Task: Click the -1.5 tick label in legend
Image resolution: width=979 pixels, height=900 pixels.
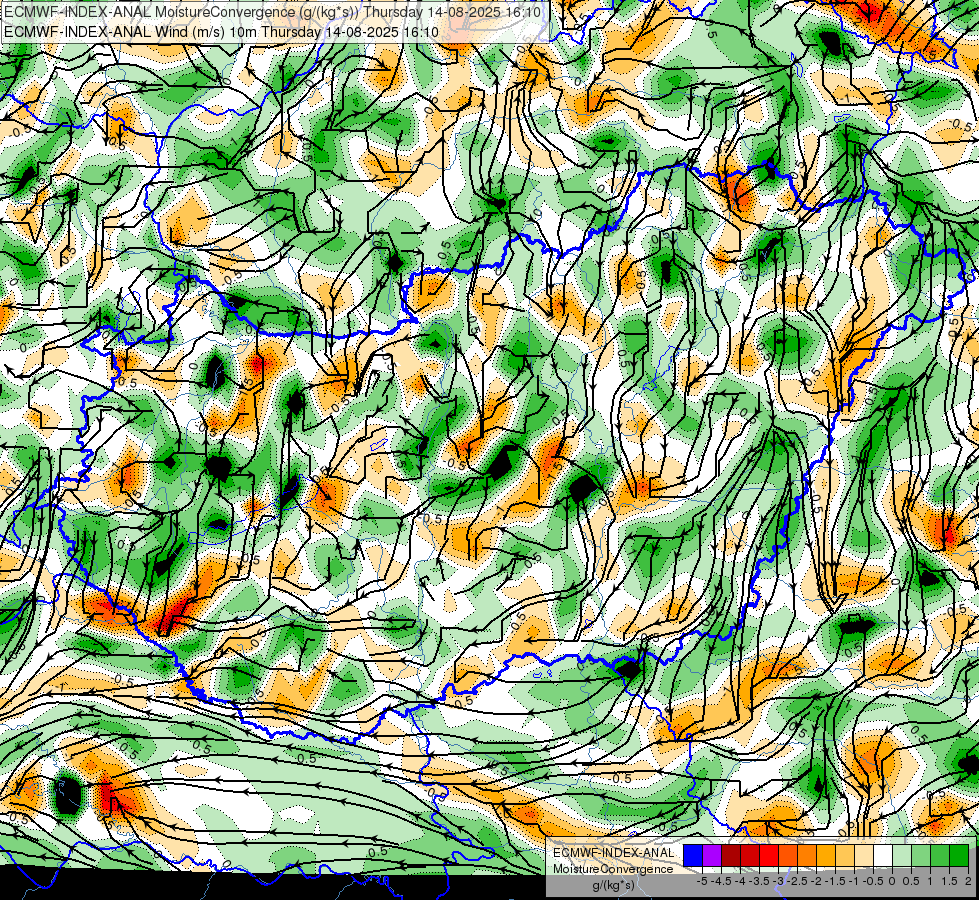Action: [x=835, y=881]
